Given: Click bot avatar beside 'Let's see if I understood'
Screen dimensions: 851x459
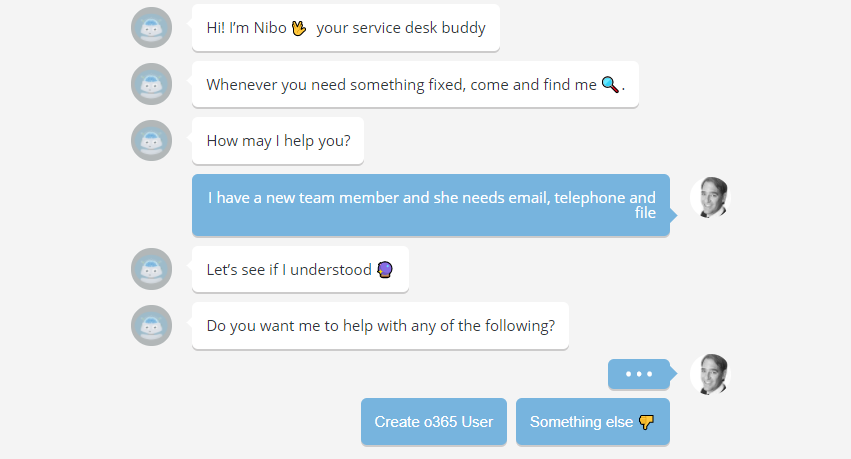Looking at the screenshot, I should [151, 269].
